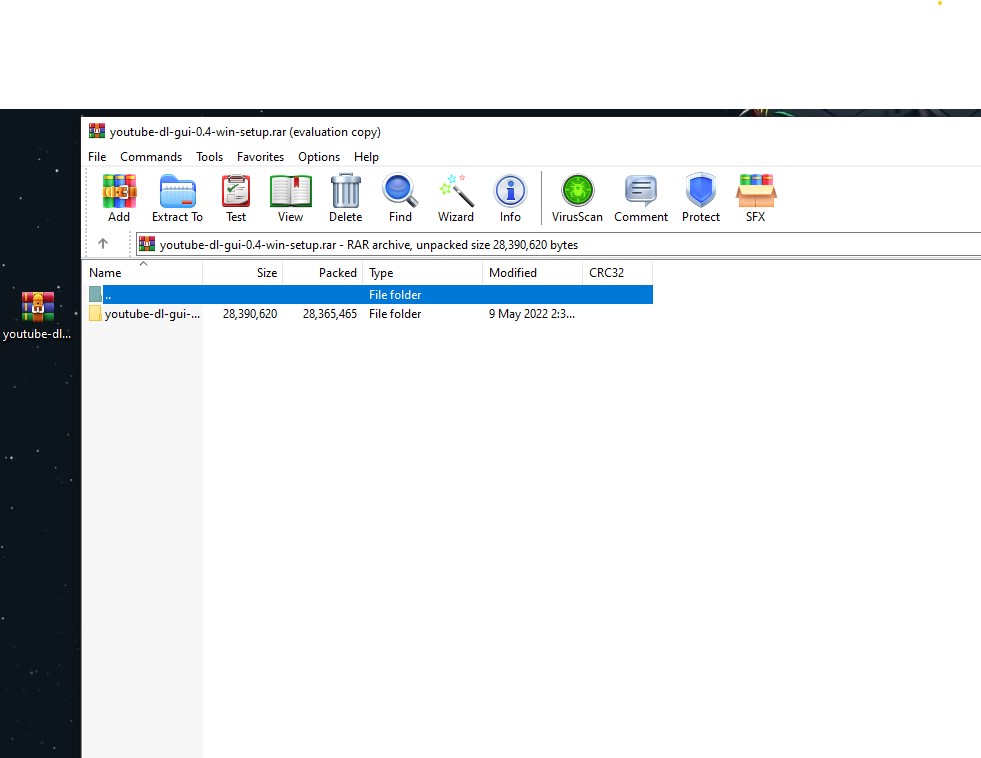Screen dimensions: 981x758
Task: Open the Comment tool
Action: coord(641,198)
